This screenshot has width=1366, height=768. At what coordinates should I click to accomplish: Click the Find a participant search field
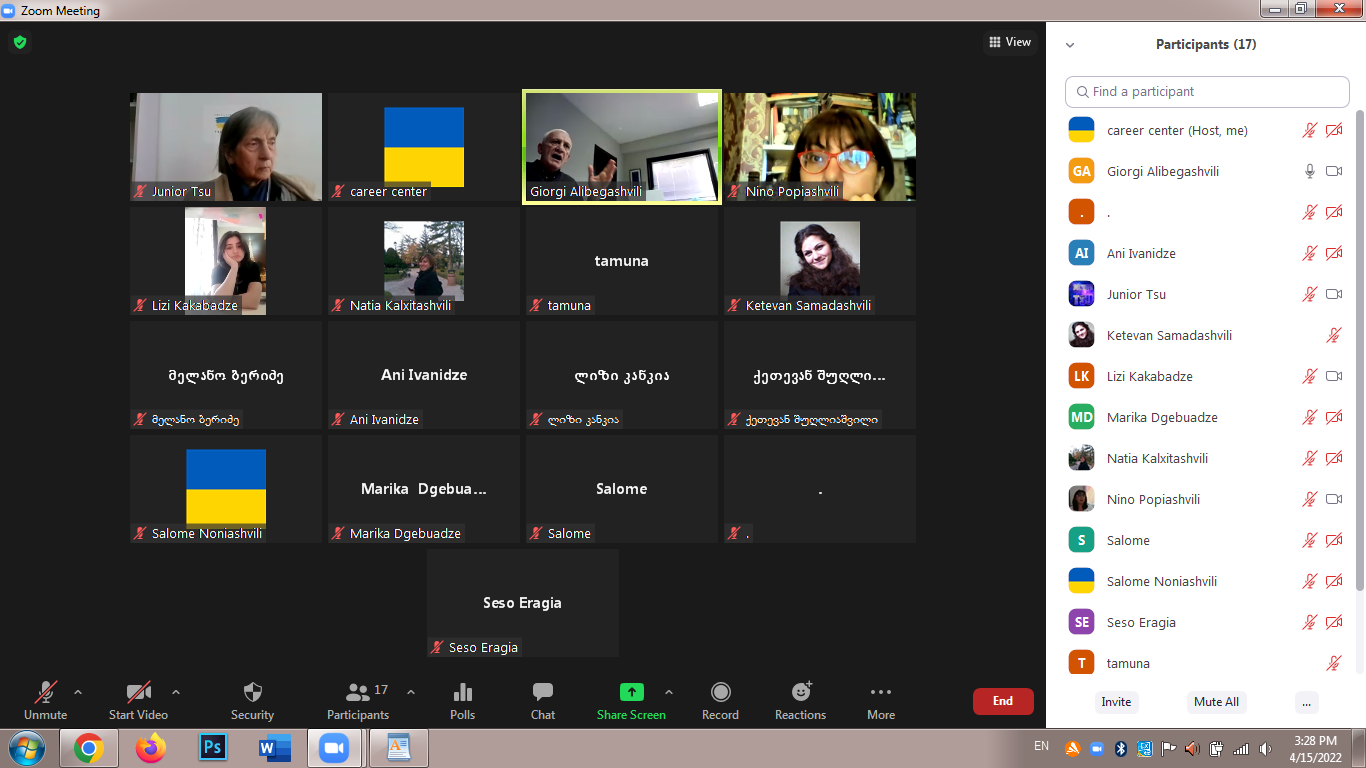click(x=1207, y=92)
